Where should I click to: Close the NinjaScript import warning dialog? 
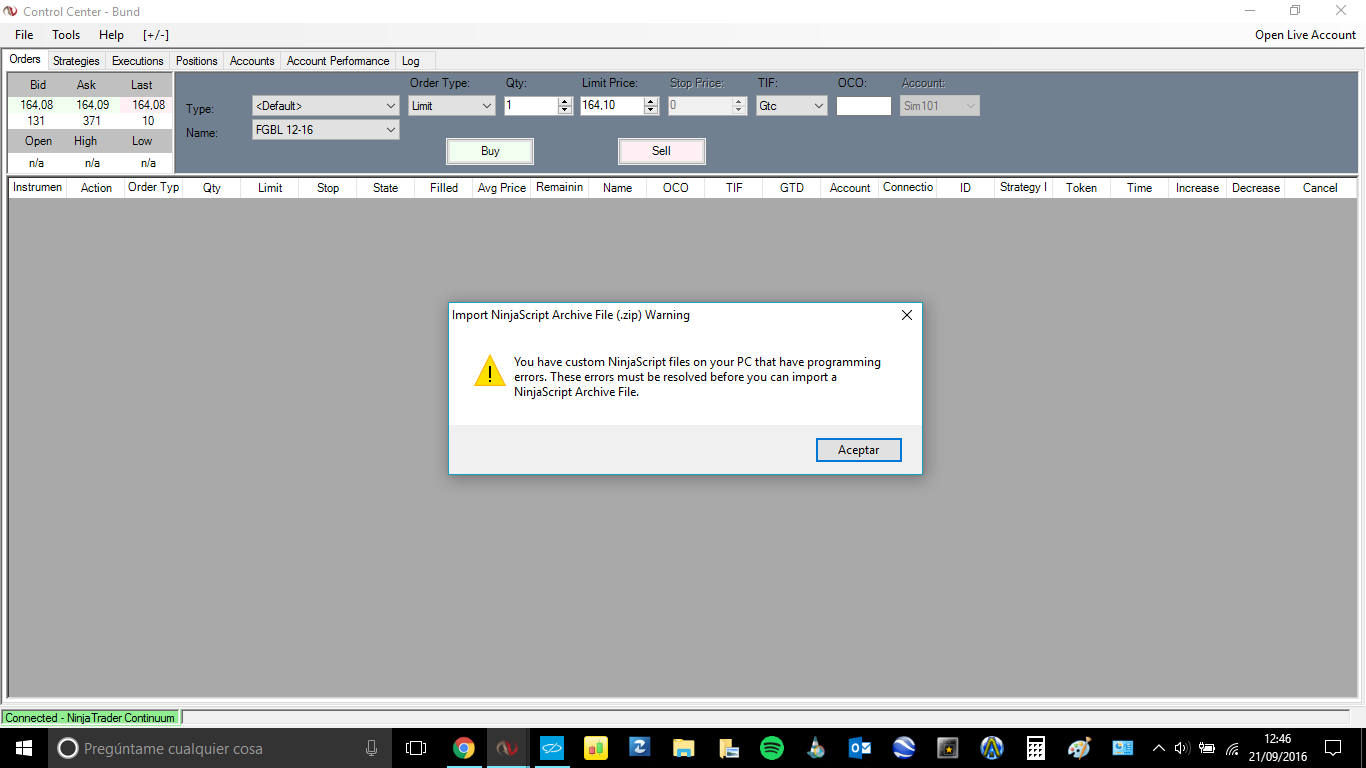tap(907, 315)
